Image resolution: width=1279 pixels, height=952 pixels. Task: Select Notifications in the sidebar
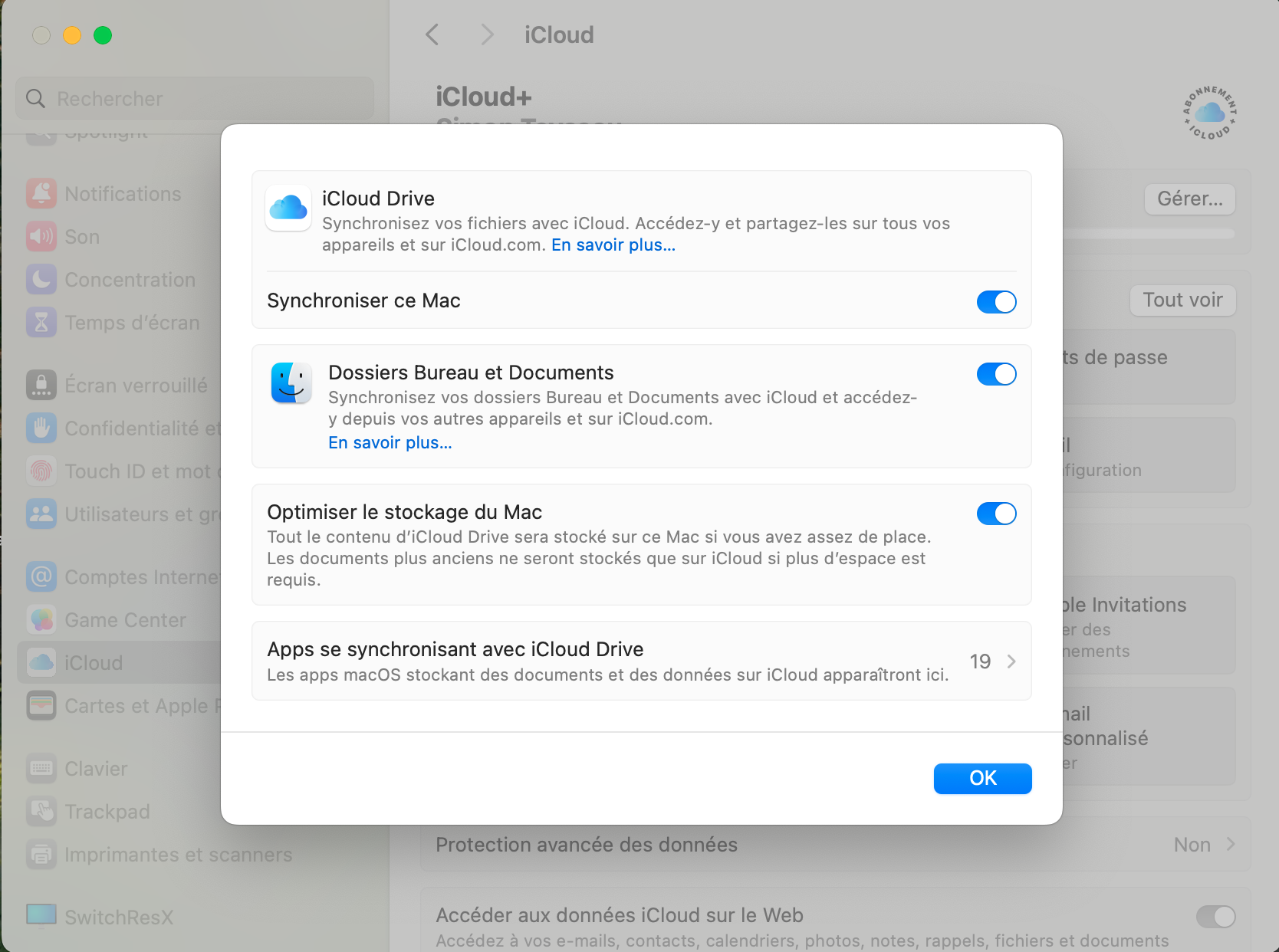coord(123,193)
